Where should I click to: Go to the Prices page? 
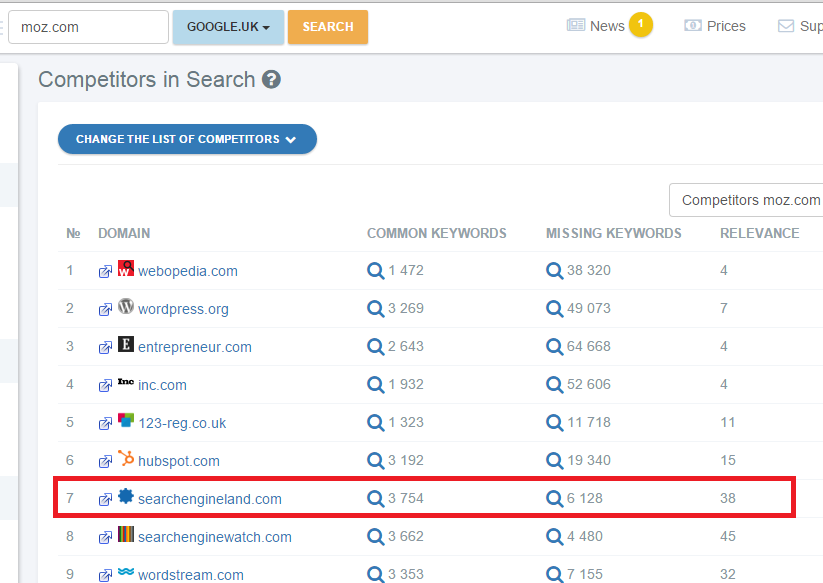(x=715, y=26)
